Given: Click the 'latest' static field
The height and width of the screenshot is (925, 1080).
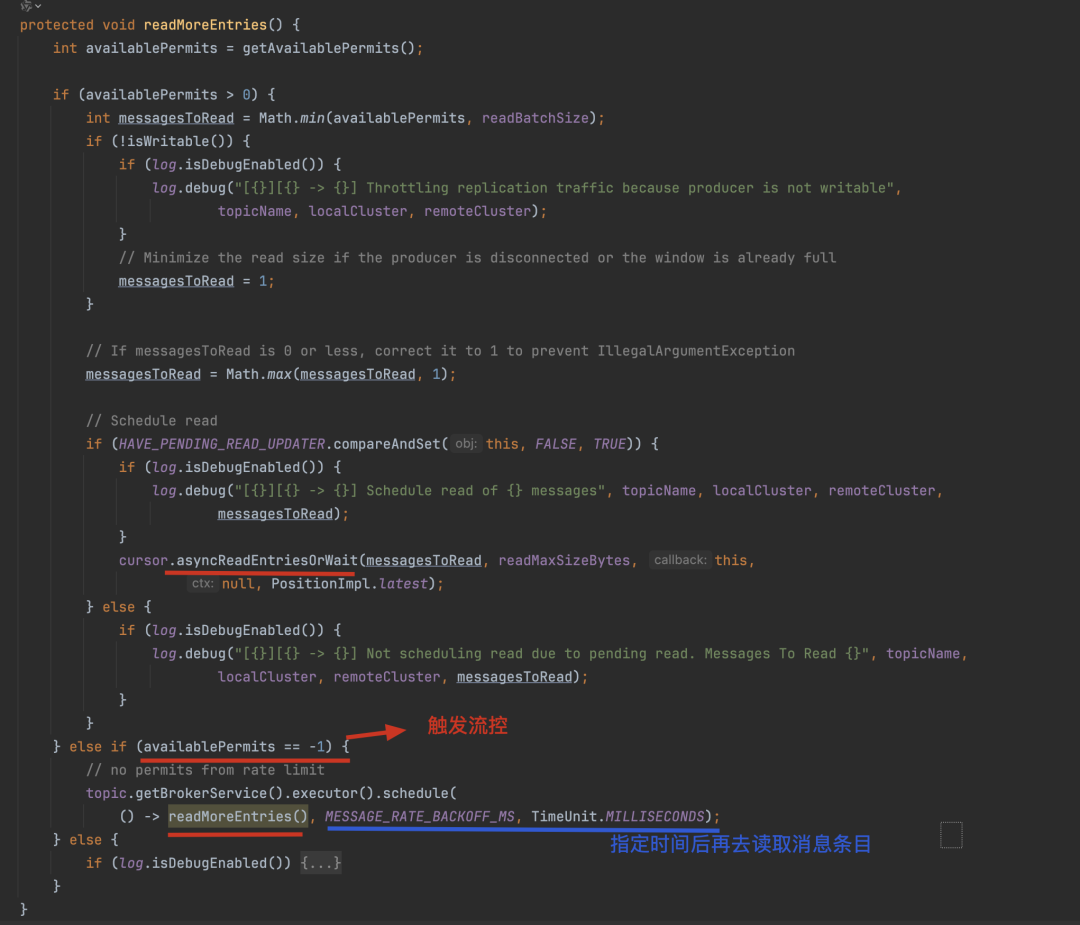Looking at the screenshot, I should [403, 583].
